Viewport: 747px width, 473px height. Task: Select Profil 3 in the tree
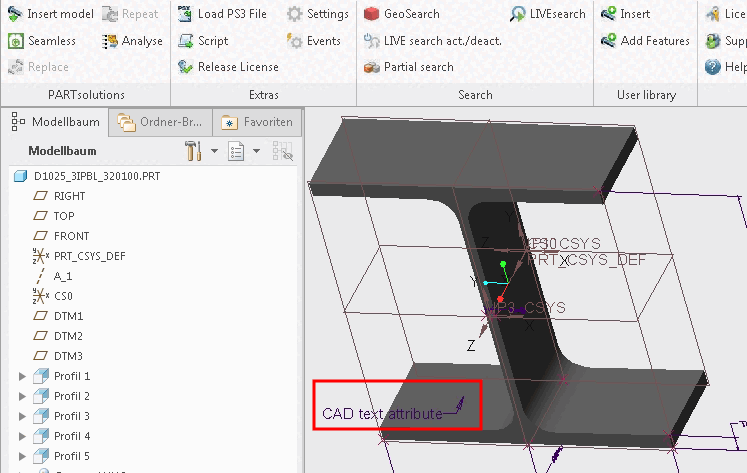(x=72, y=416)
